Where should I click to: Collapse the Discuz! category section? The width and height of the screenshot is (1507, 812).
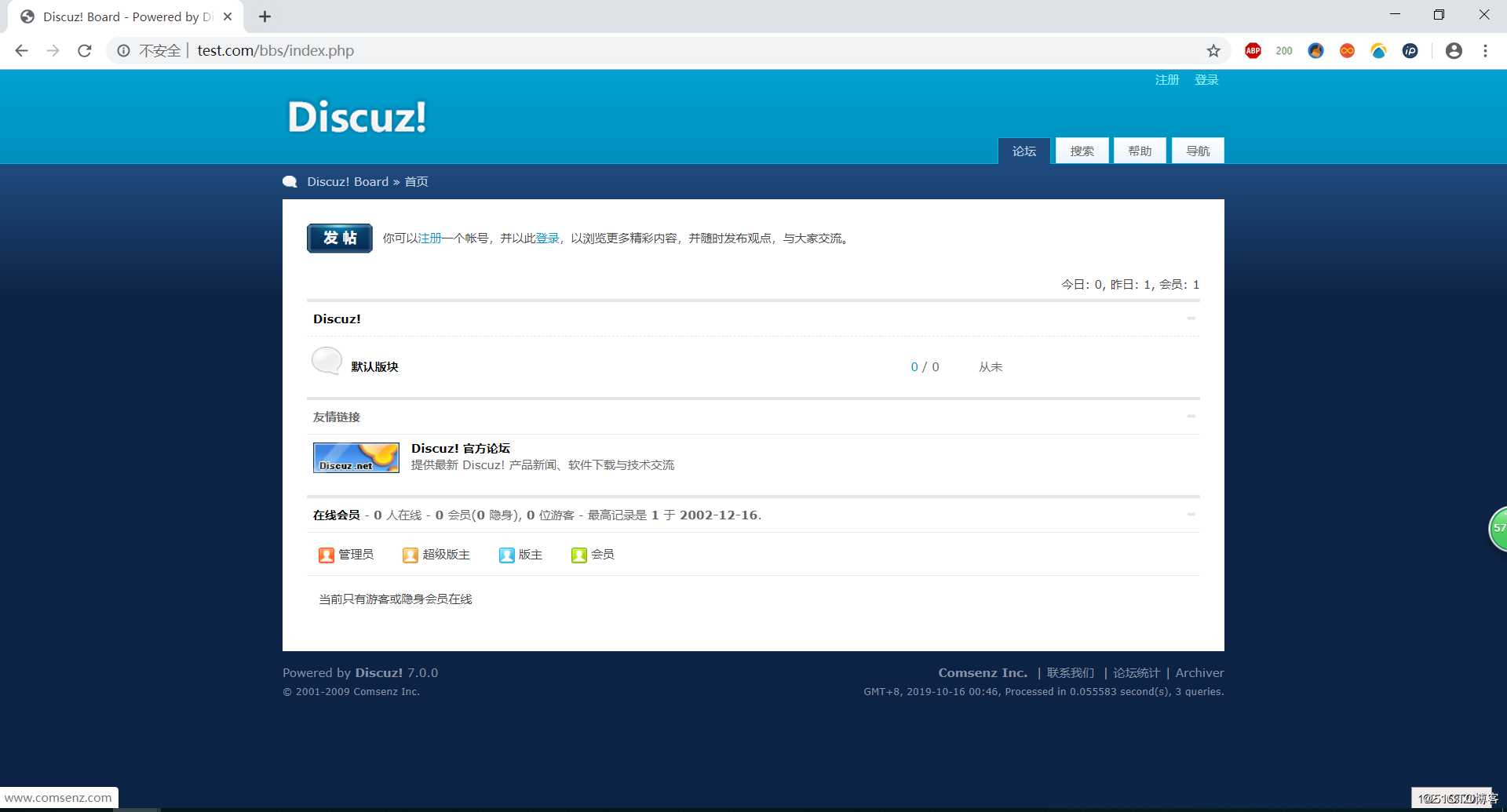point(1191,319)
